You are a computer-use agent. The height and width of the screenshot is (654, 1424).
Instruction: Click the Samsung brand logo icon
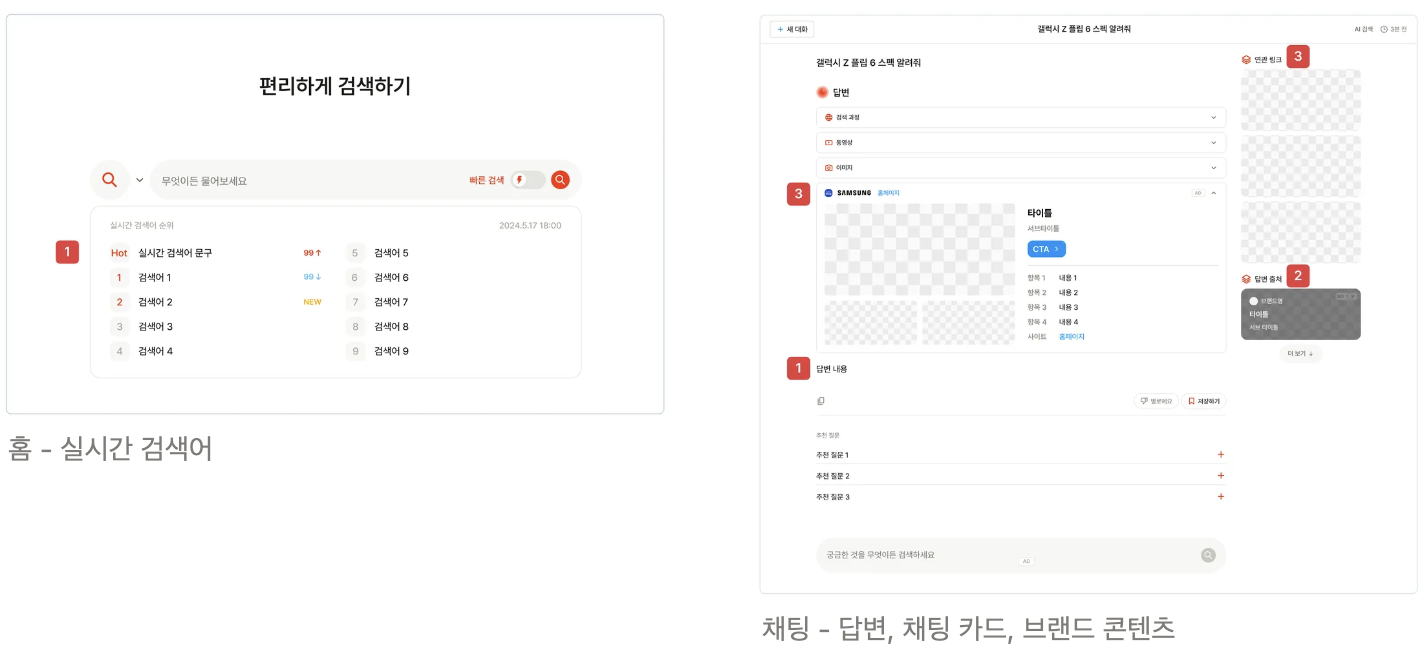[828, 193]
